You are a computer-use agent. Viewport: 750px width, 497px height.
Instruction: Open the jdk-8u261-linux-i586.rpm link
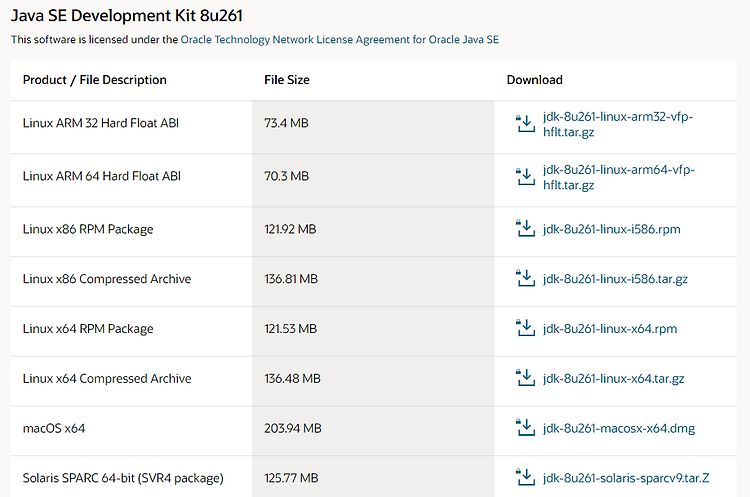click(x=611, y=229)
